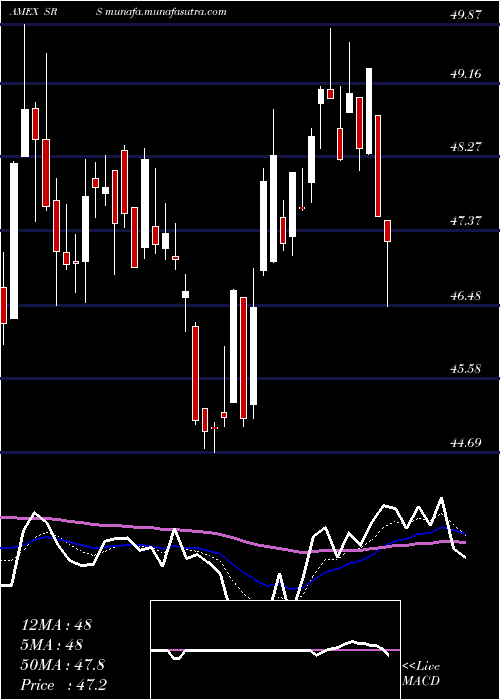
Task: Click the 48.27 price level label
Action: 466,147
